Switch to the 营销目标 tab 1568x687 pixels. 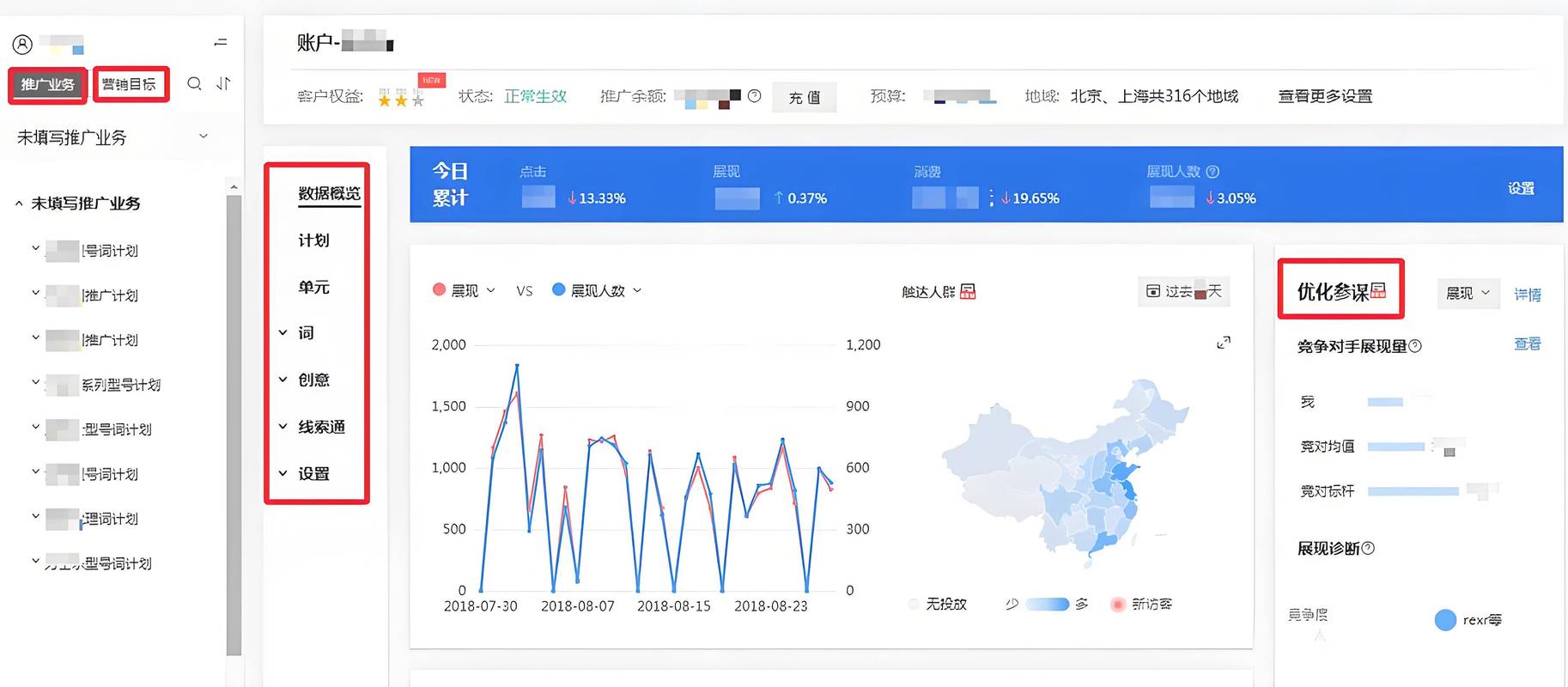tap(130, 84)
